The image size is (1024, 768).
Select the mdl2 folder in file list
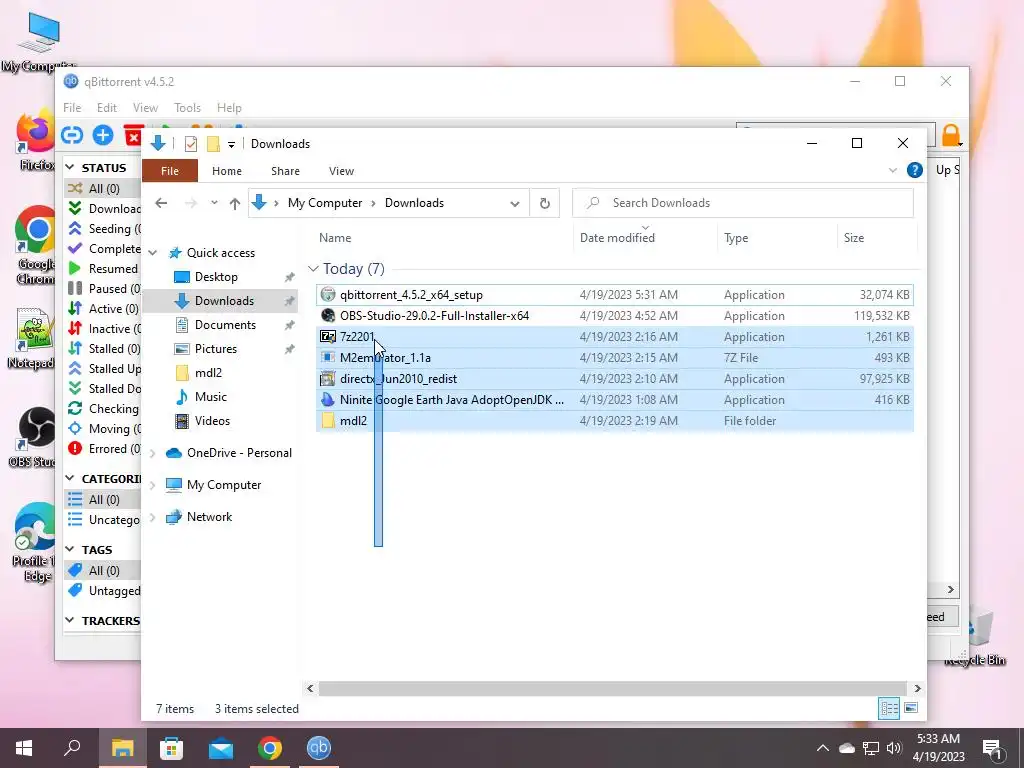click(x=615, y=421)
